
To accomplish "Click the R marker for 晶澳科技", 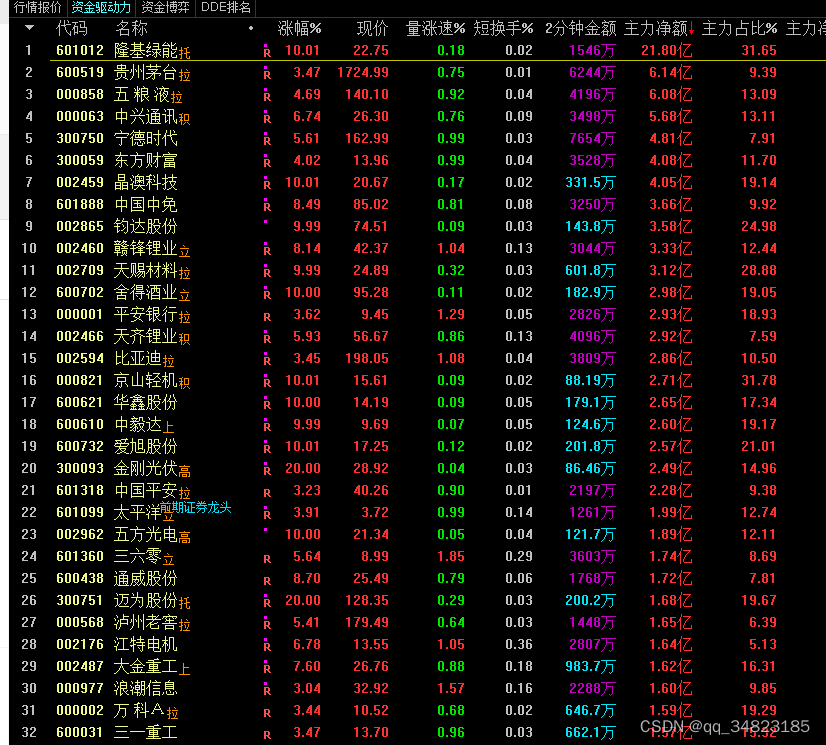I will click(267, 183).
